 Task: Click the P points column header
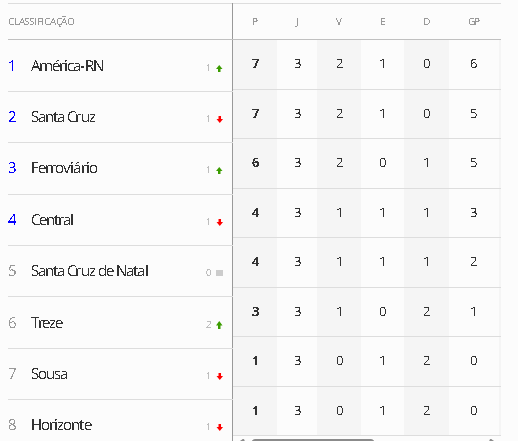pyautogui.click(x=255, y=22)
